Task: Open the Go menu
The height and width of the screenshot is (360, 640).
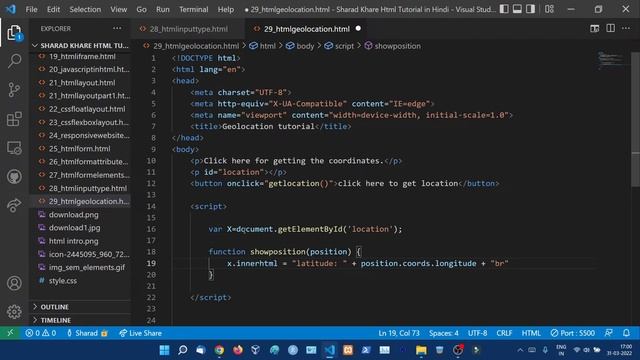Action: tap(141, 9)
